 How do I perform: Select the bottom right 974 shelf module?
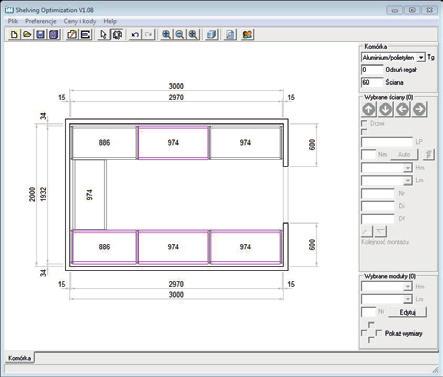245,247
